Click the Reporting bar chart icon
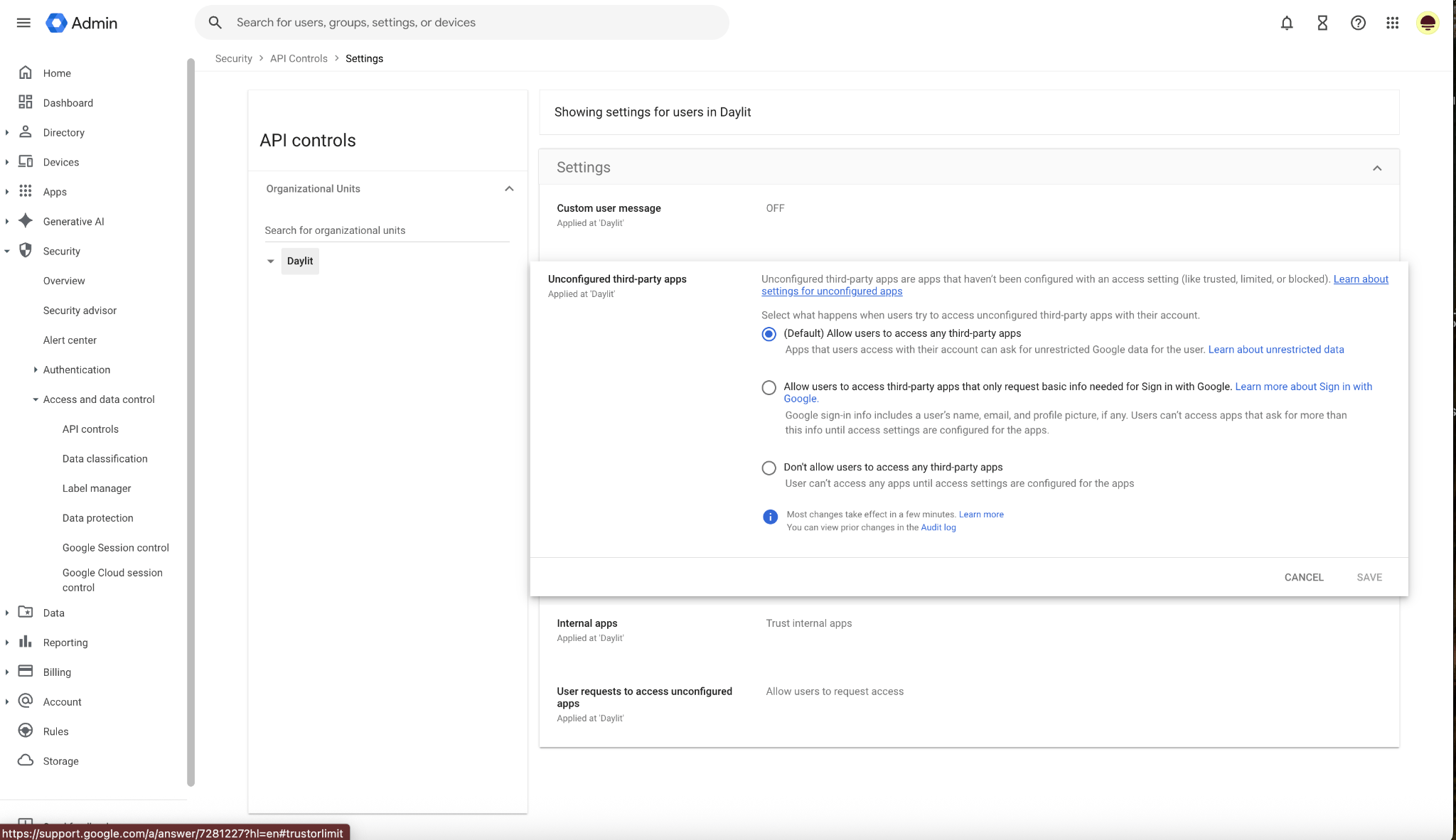1456x840 pixels. (26, 642)
